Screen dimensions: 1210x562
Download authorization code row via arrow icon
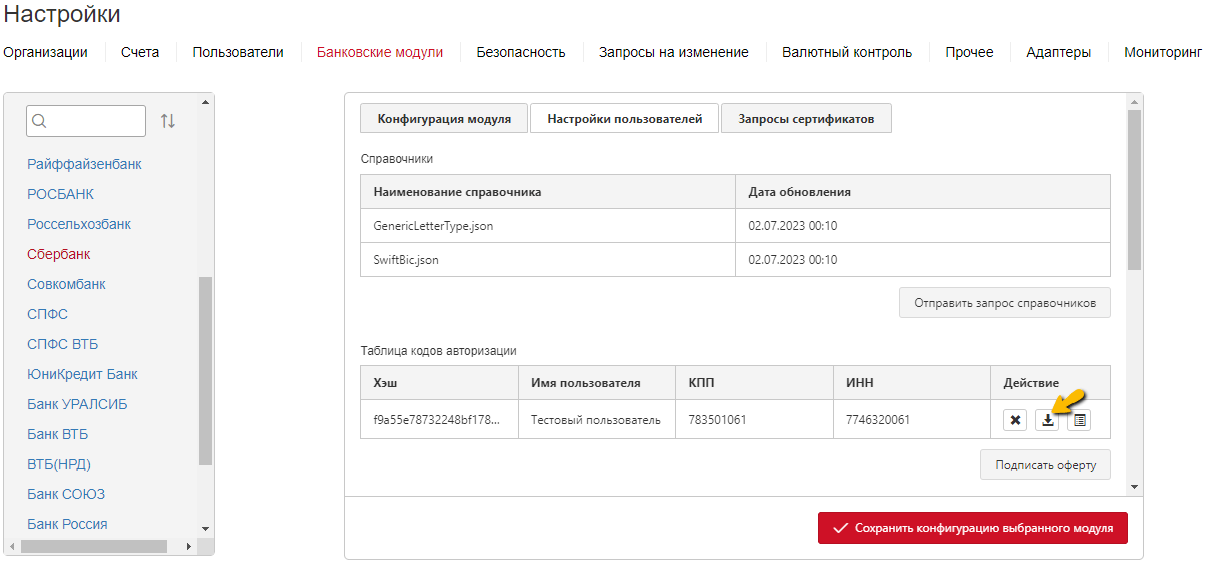pos(1047,420)
